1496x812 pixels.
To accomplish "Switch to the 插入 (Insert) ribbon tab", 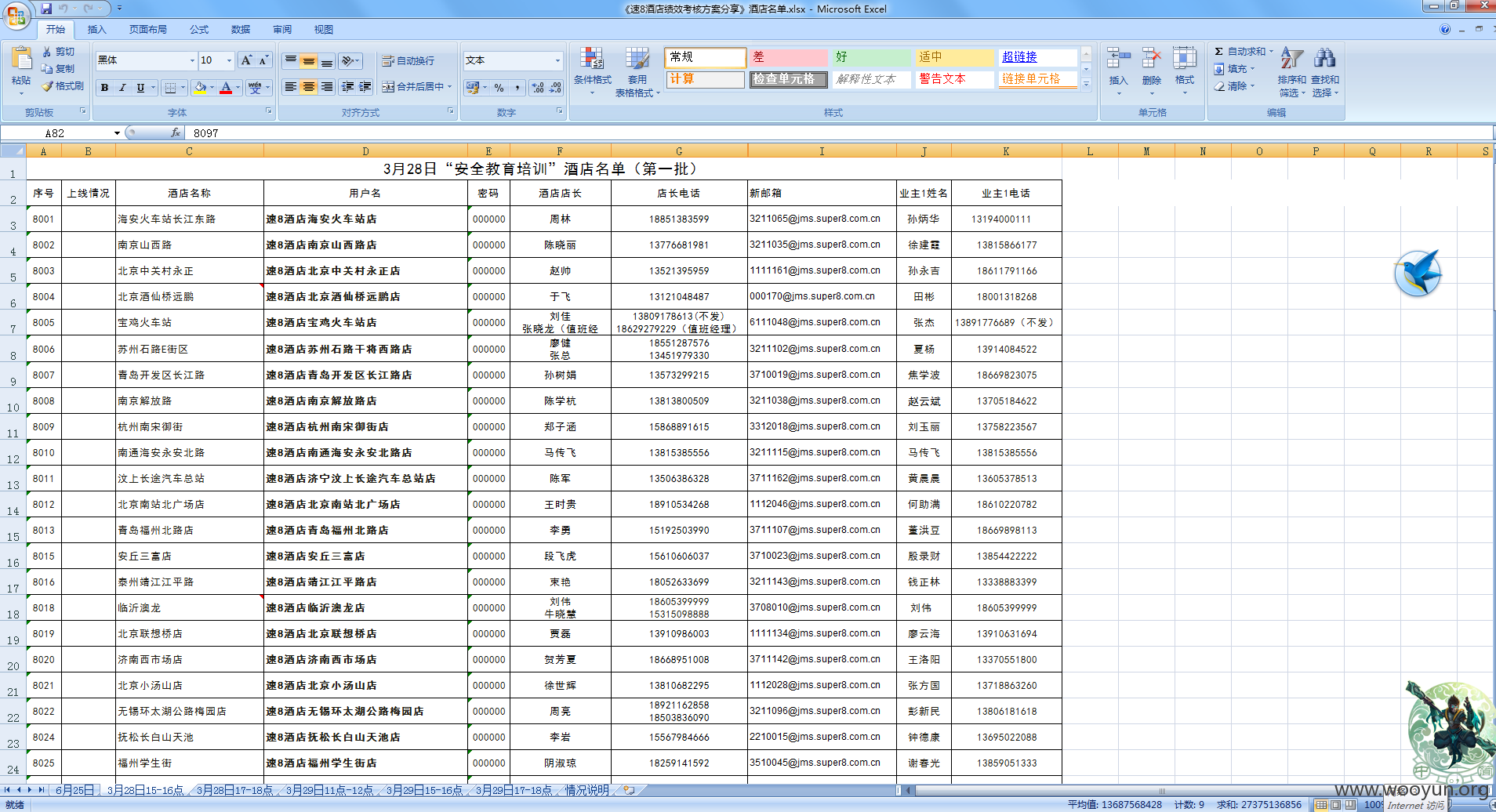I will click(x=96, y=30).
